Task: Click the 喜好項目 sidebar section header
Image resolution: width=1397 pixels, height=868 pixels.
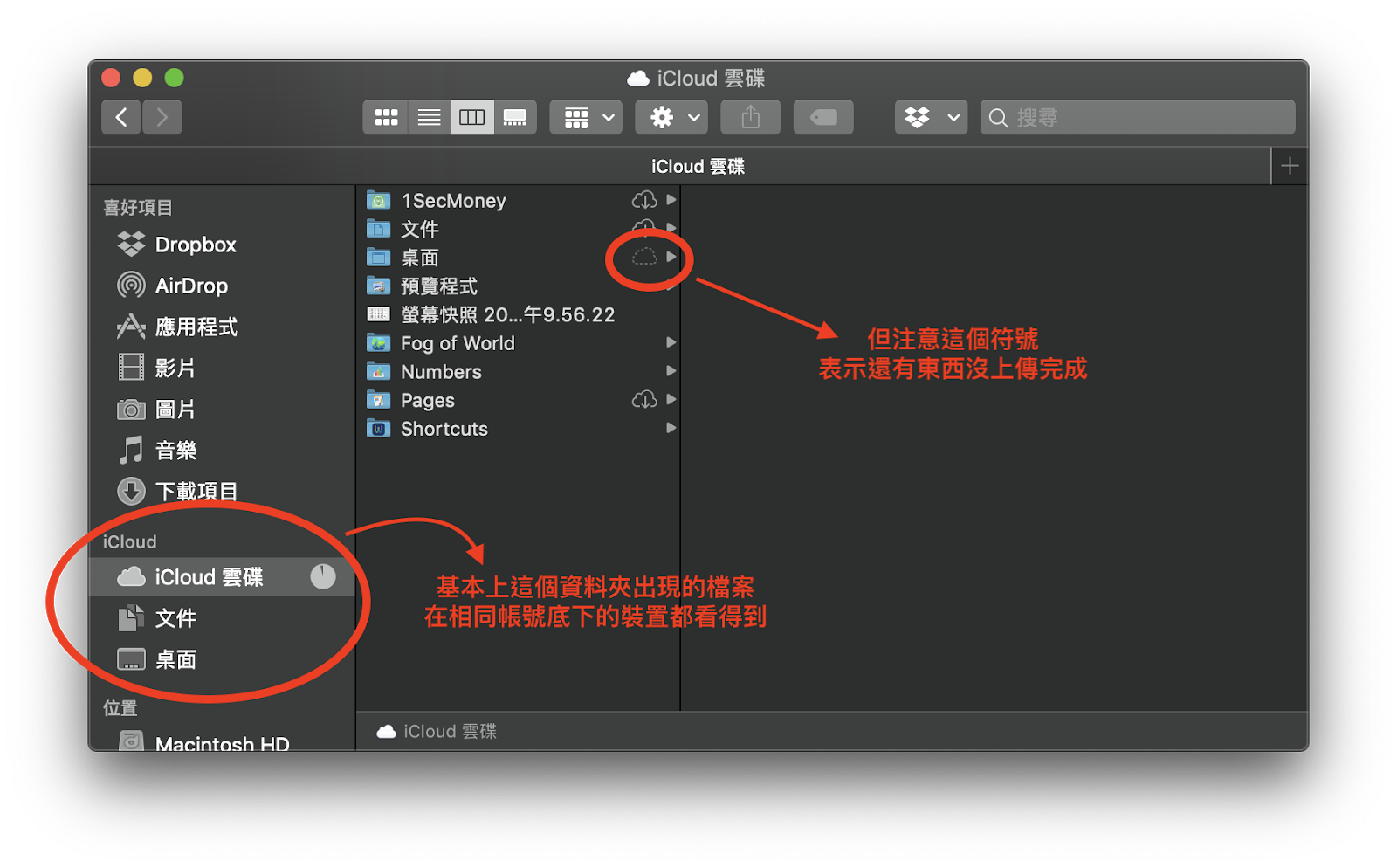Action: coord(138,208)
